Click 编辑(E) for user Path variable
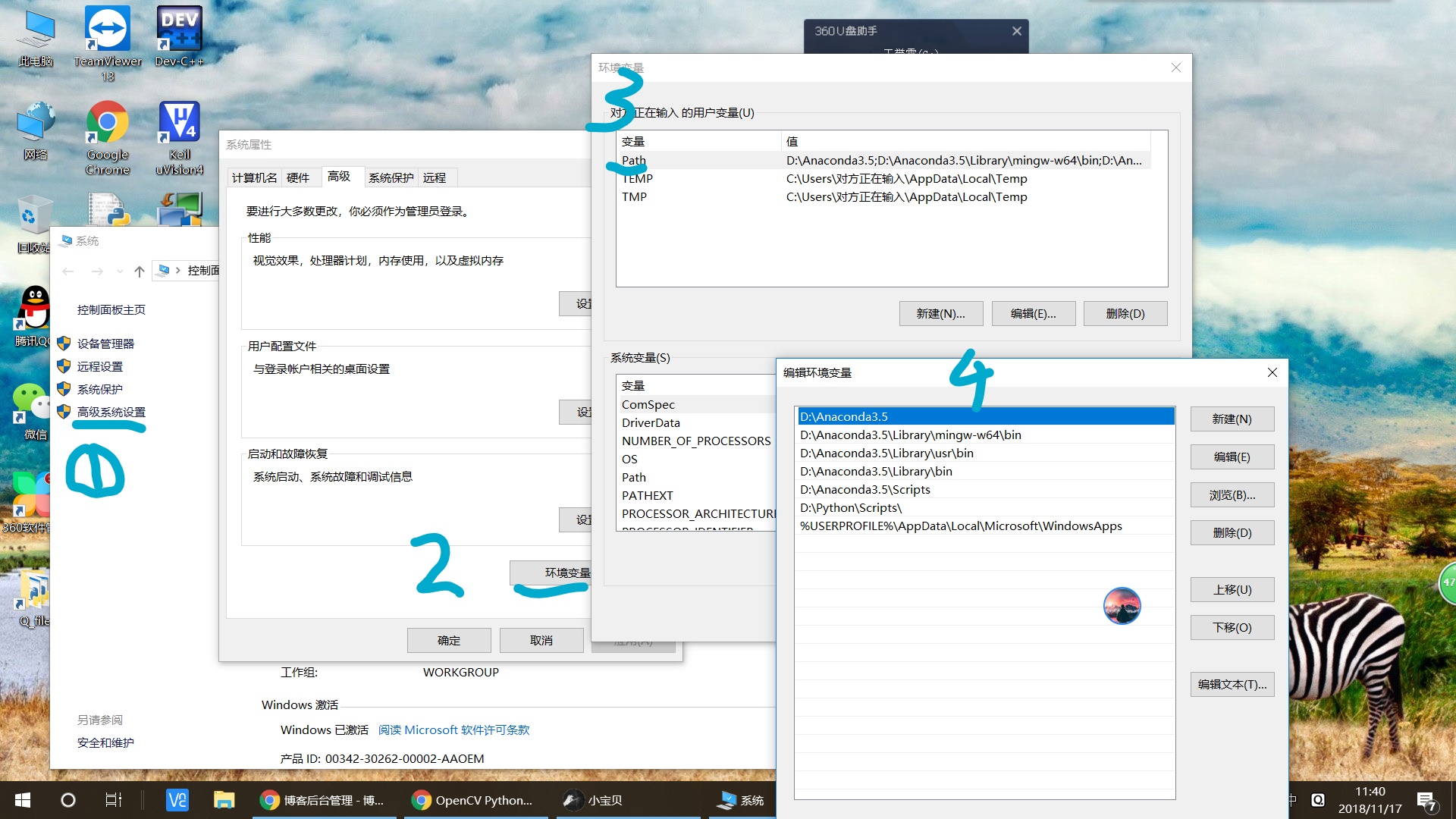 tap(1033, 313)
